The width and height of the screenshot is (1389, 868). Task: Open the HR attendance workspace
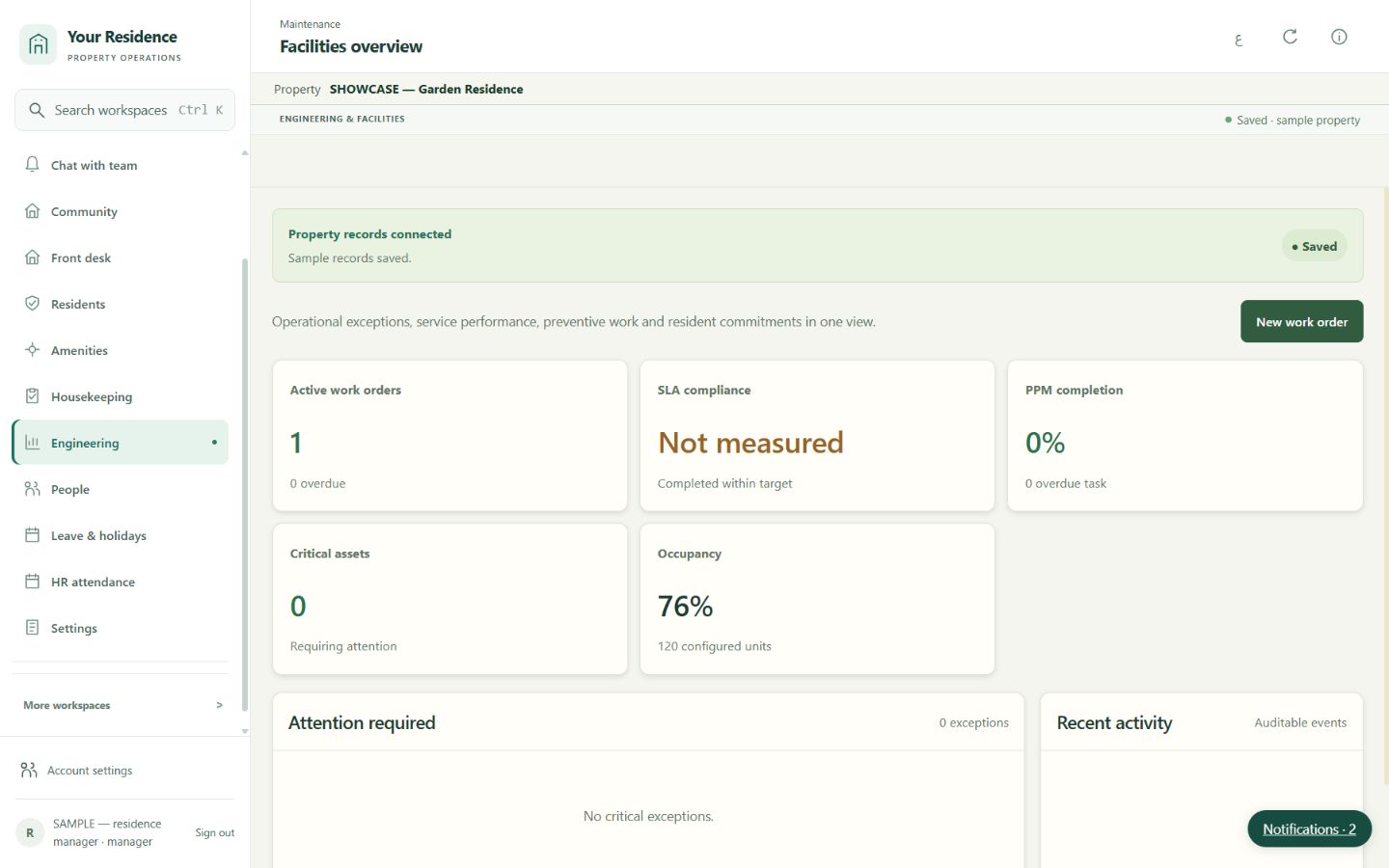120,582
